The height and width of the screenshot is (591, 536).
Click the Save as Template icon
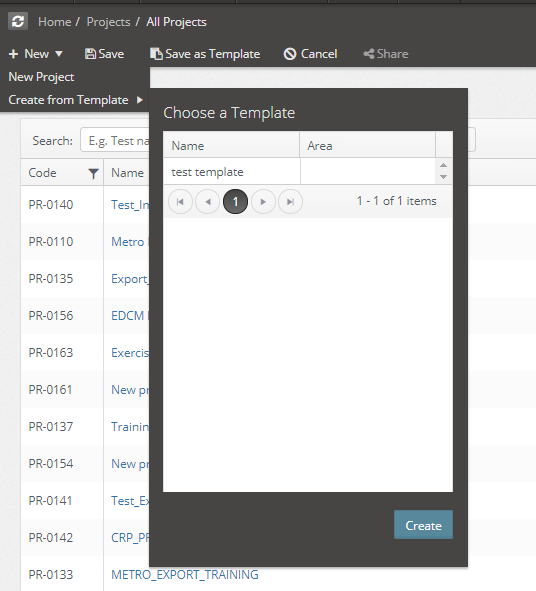(x=156, y=54)
